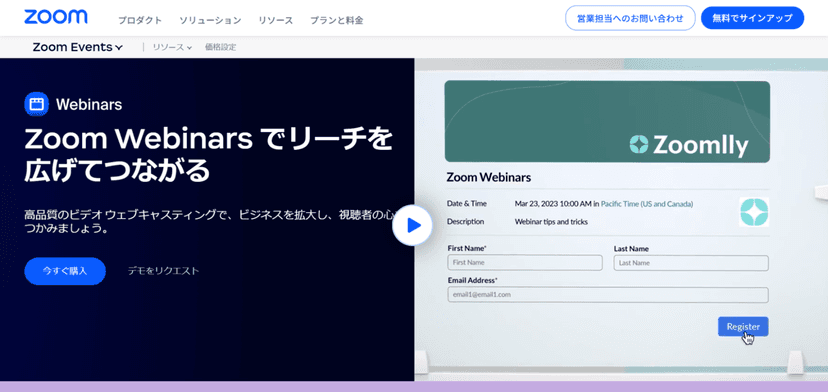Click Pacific Time (US and Canada) link
This screenshot has width=828, height=392.
[x=647, y=203]
